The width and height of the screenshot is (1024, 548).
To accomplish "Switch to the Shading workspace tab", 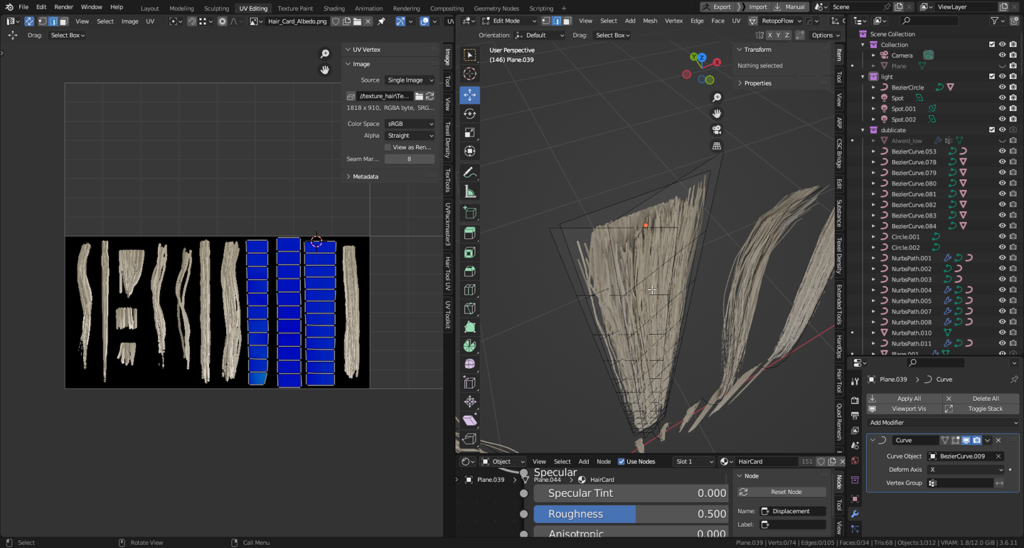I will pyautogui.click(x=334, y=8).
